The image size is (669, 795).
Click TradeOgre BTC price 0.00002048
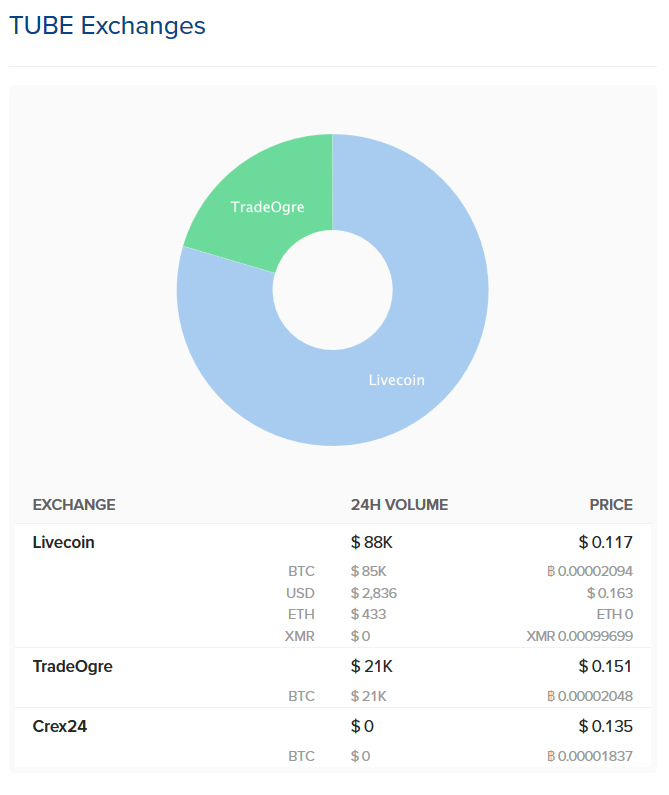click(590, 696)
